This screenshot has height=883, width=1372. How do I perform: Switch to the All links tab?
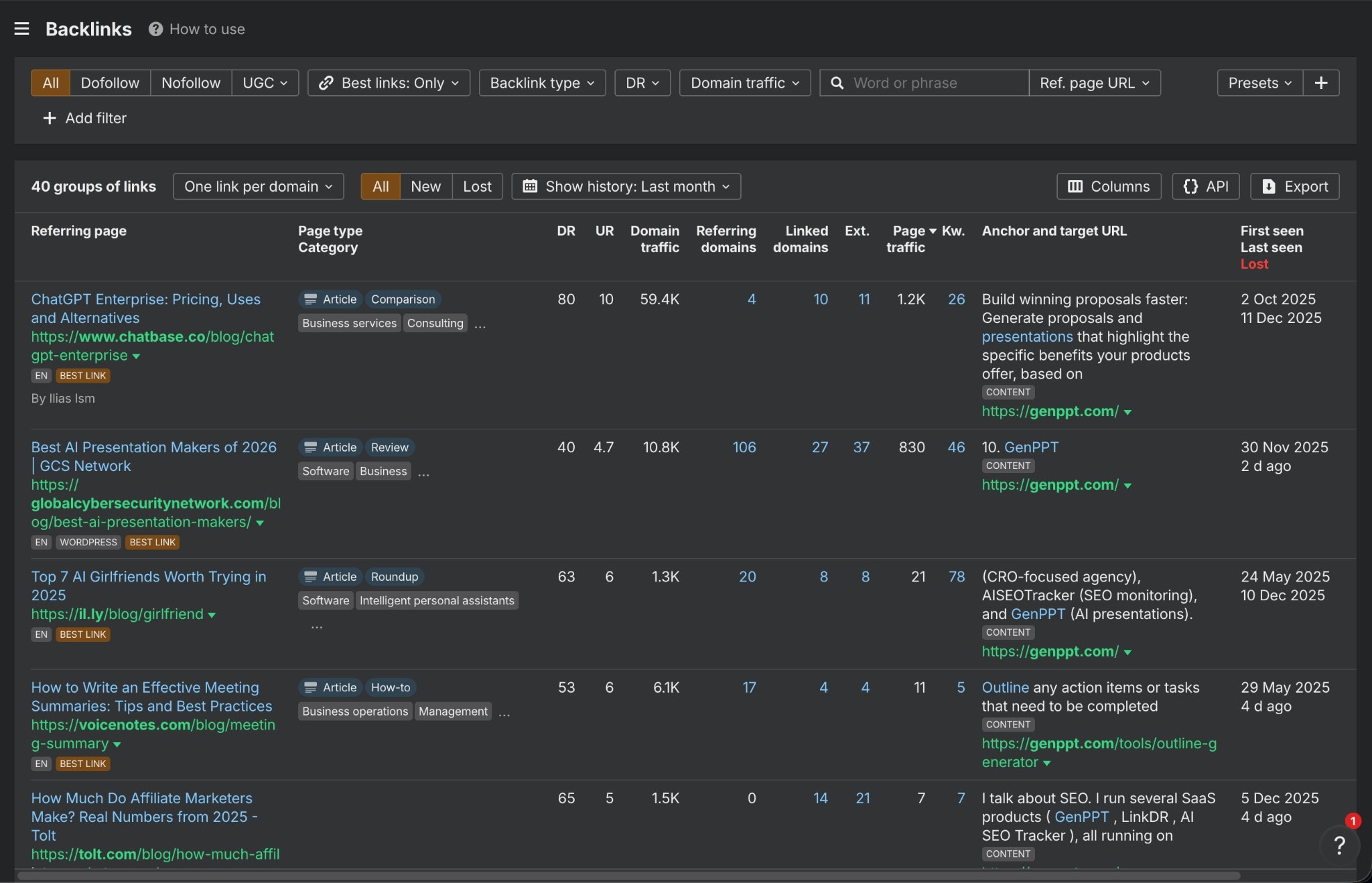[x=381, y=186]
